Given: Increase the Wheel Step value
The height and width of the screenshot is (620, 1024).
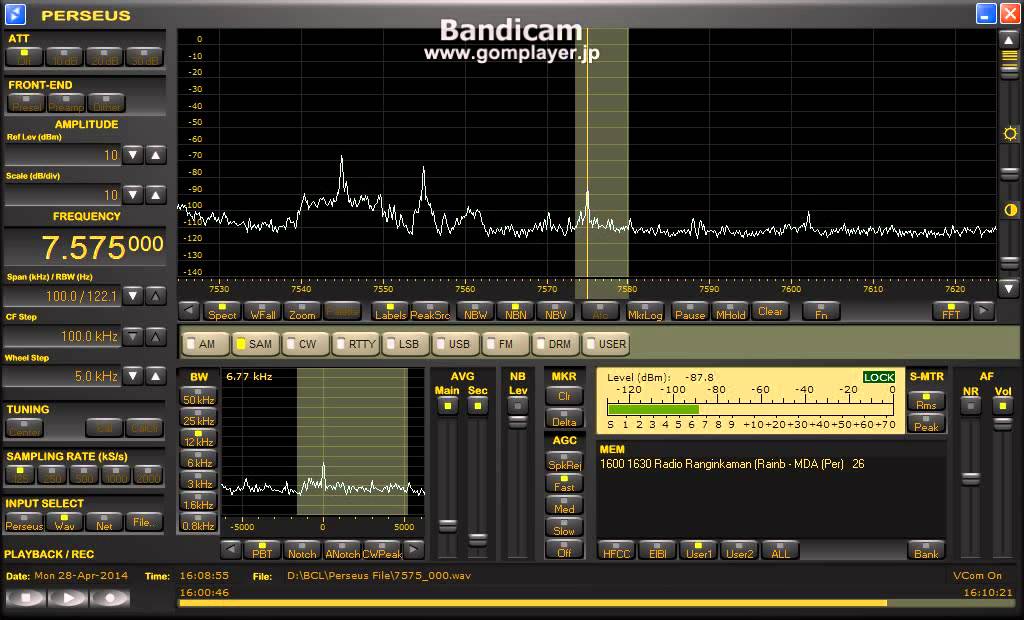Looking at the screenshot, I should point(155,376).
